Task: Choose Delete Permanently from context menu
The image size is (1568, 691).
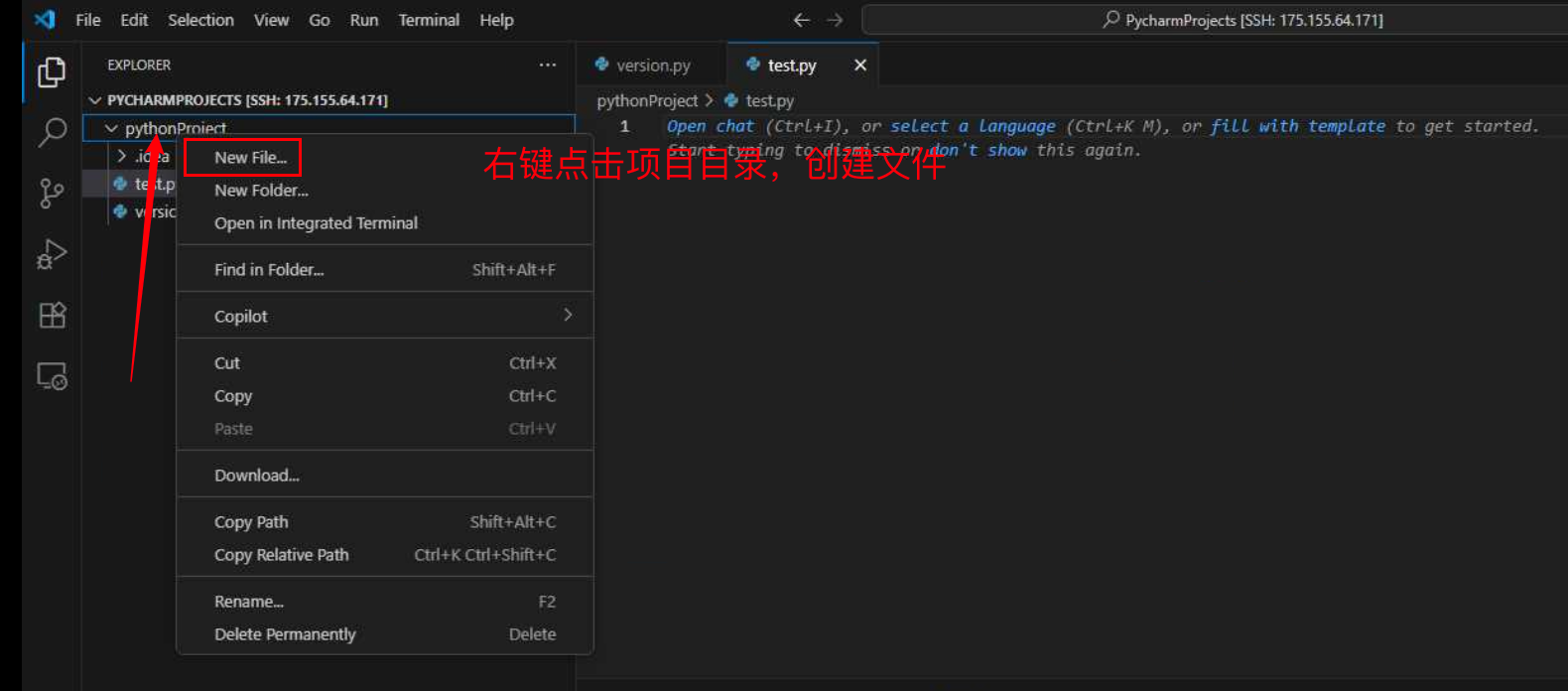Action: 285,634
